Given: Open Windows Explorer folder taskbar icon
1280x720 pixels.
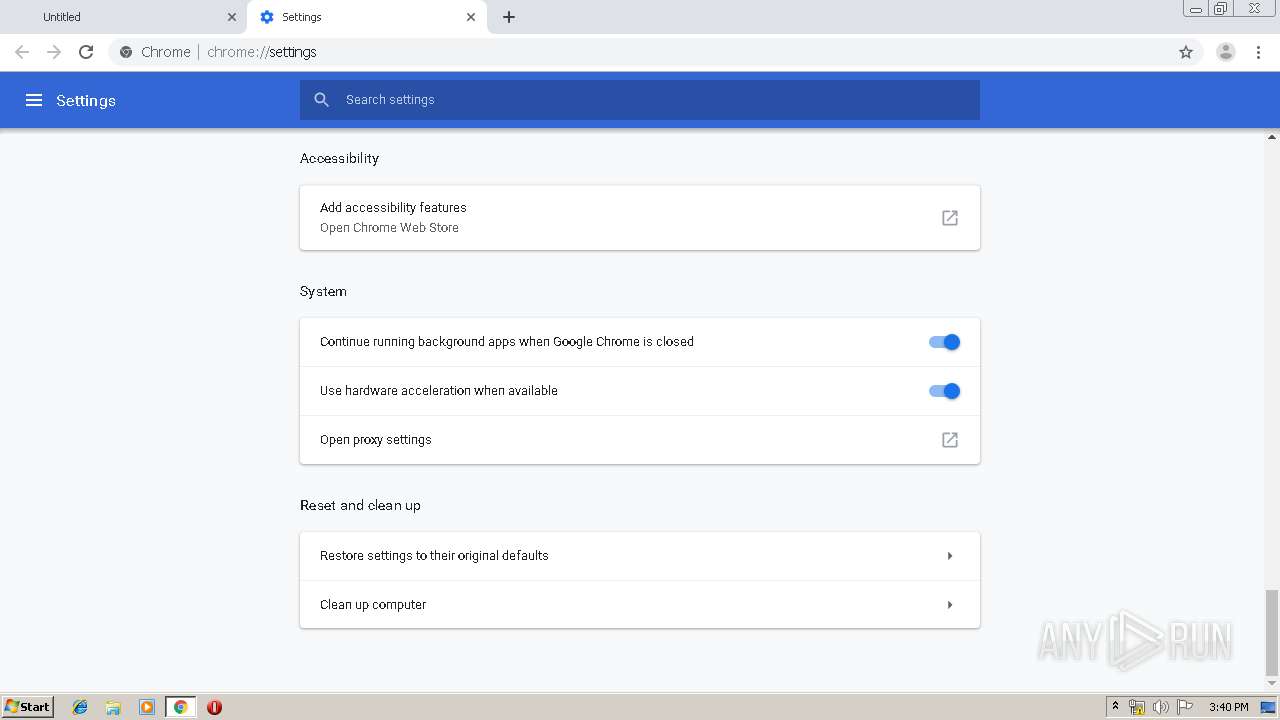Looking at the screenshot, I should coord(113,707).
